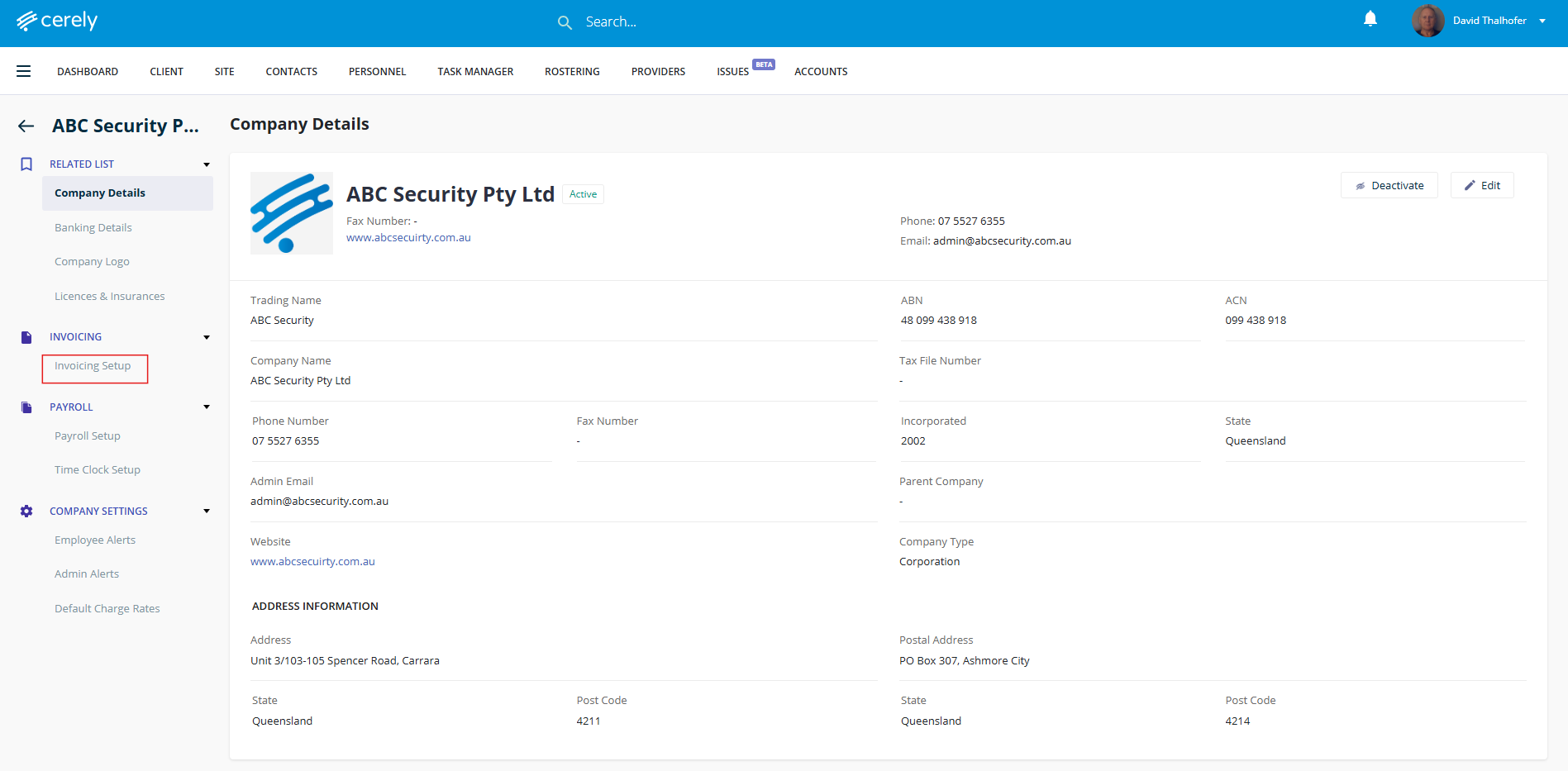Open Invoicing Setup
The height and width of the screenshot is (771, 1568).
pos(93,366)
